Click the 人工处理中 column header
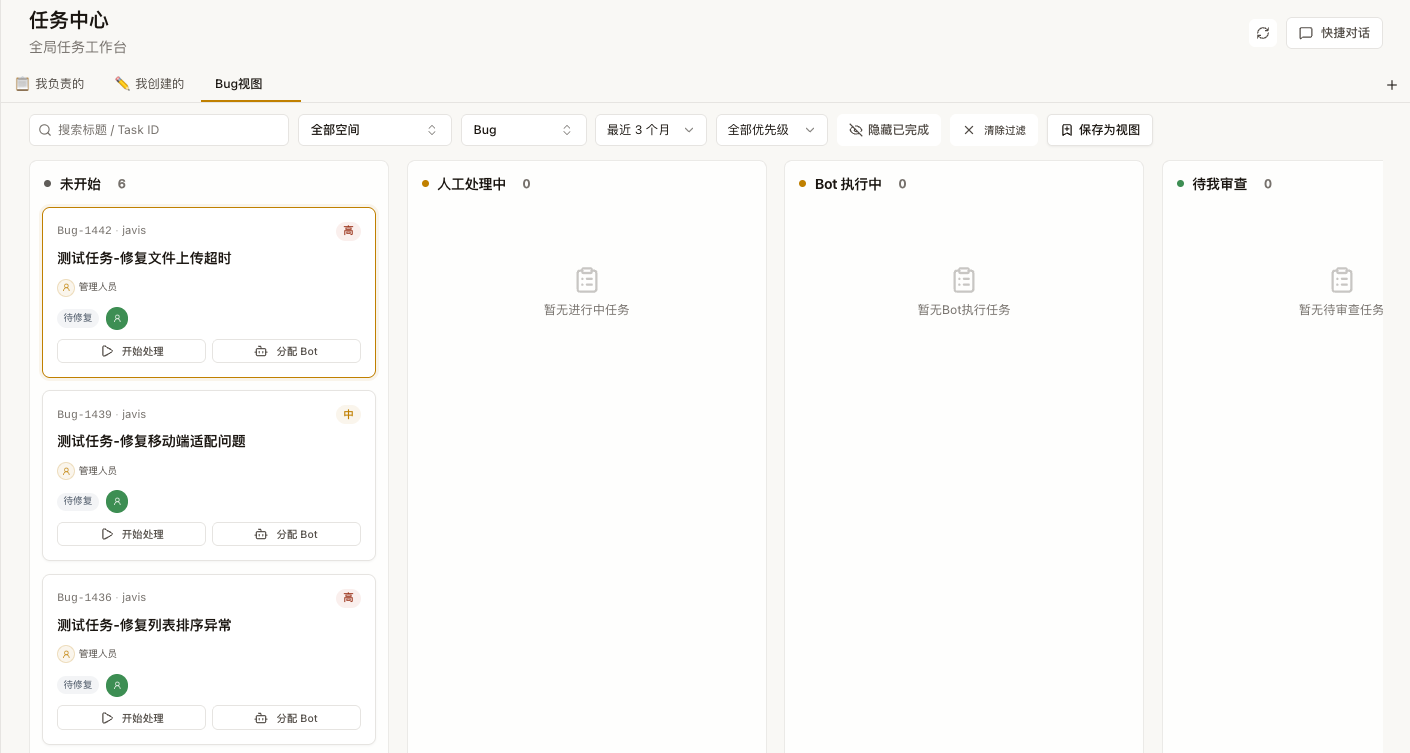Viewport: 1410px width, 753px height. (x=471, y=184)
